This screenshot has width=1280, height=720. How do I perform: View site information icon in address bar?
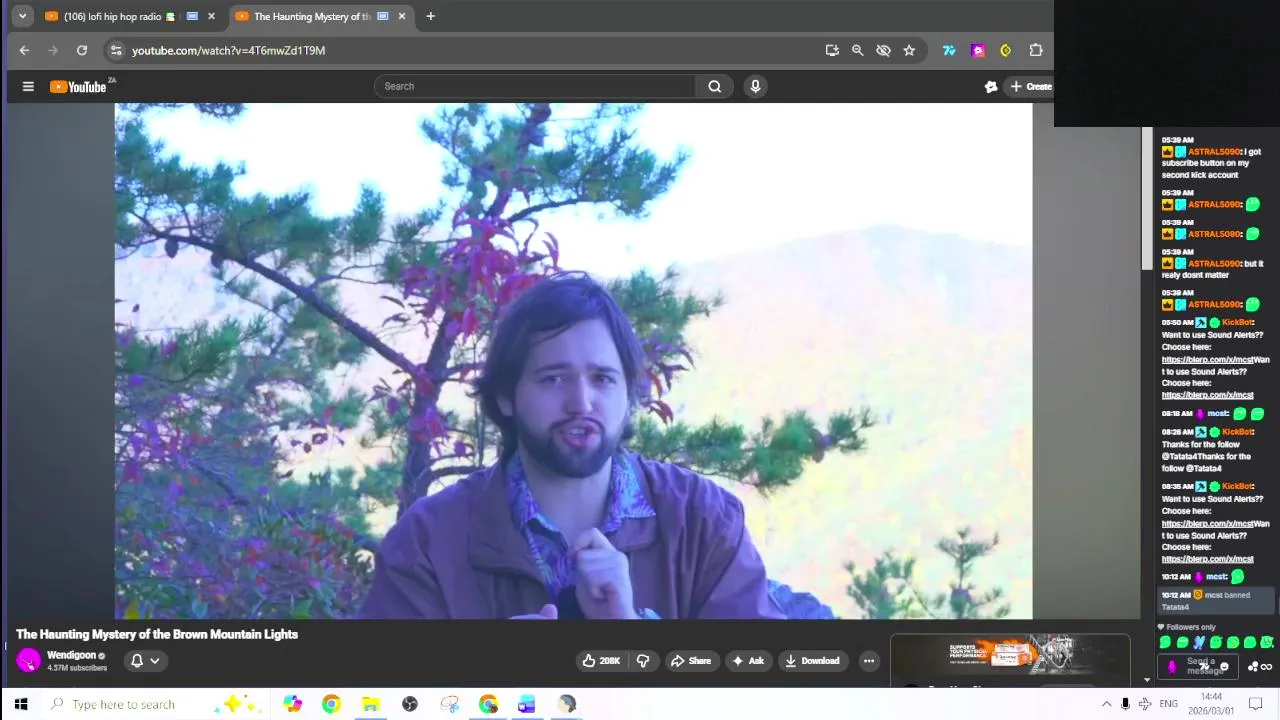[x=116, y=50]
